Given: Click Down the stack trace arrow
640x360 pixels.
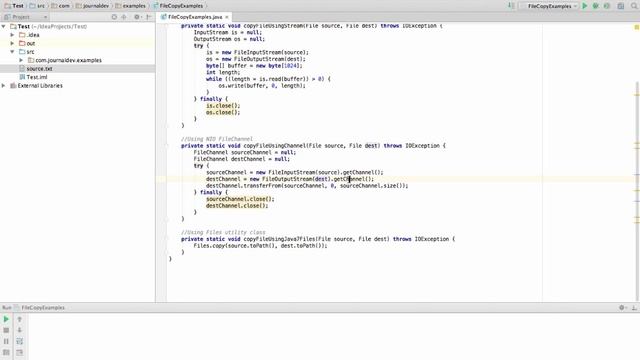Looking at the screenshot, I should tap(19, 330).
